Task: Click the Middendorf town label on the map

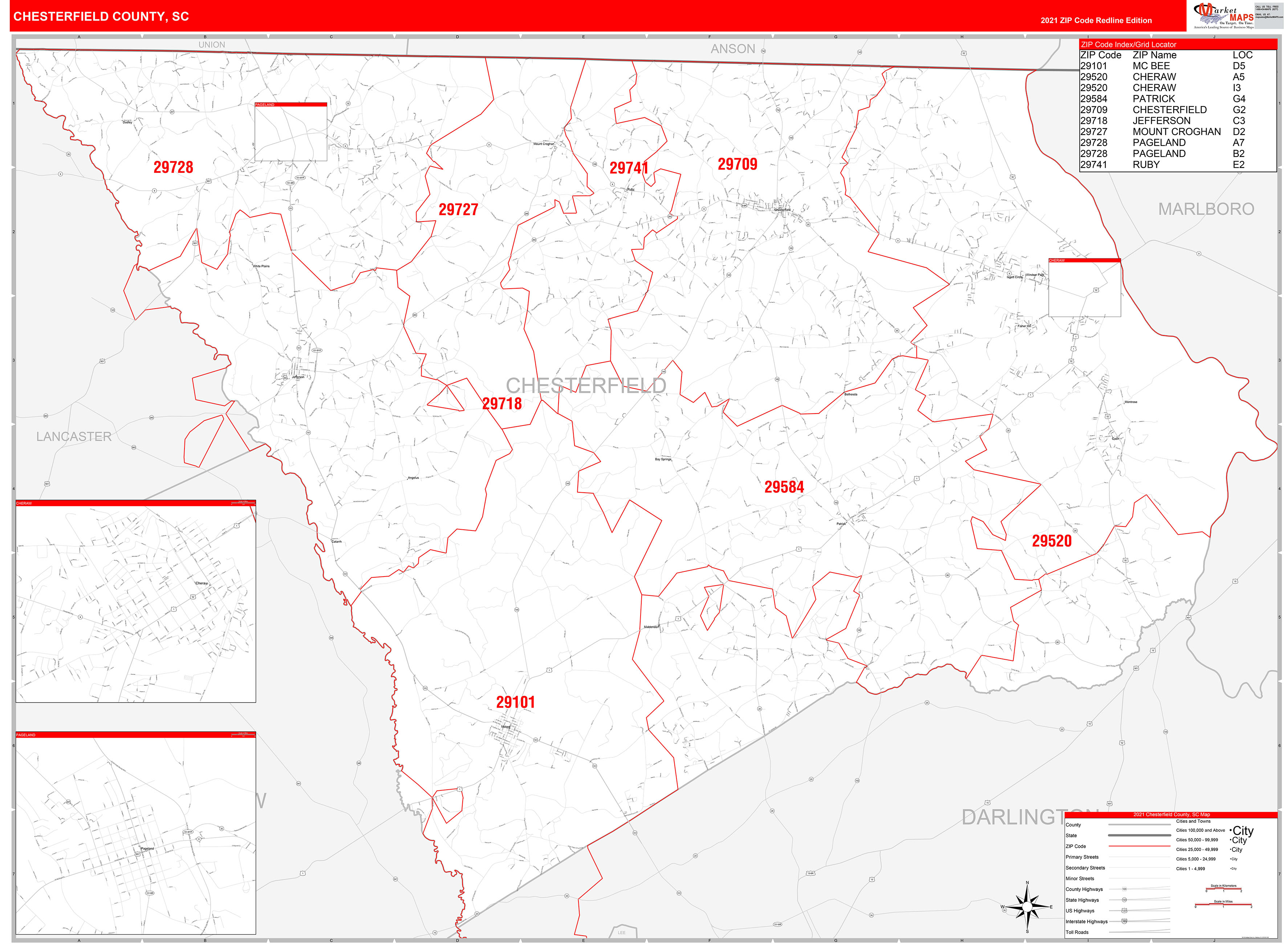Action: [651, 627]
